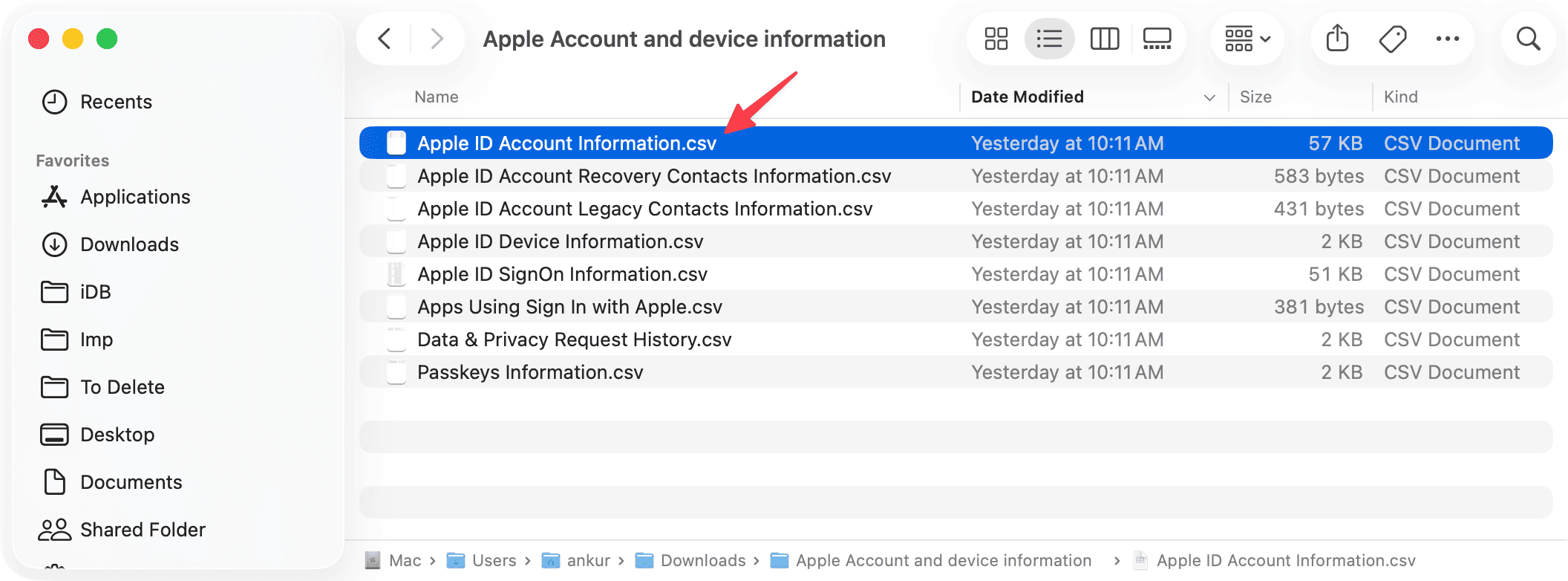This screenshot has height=581, width=1568.
Task: Sort files by the Size column
Action: (1255, 97)
